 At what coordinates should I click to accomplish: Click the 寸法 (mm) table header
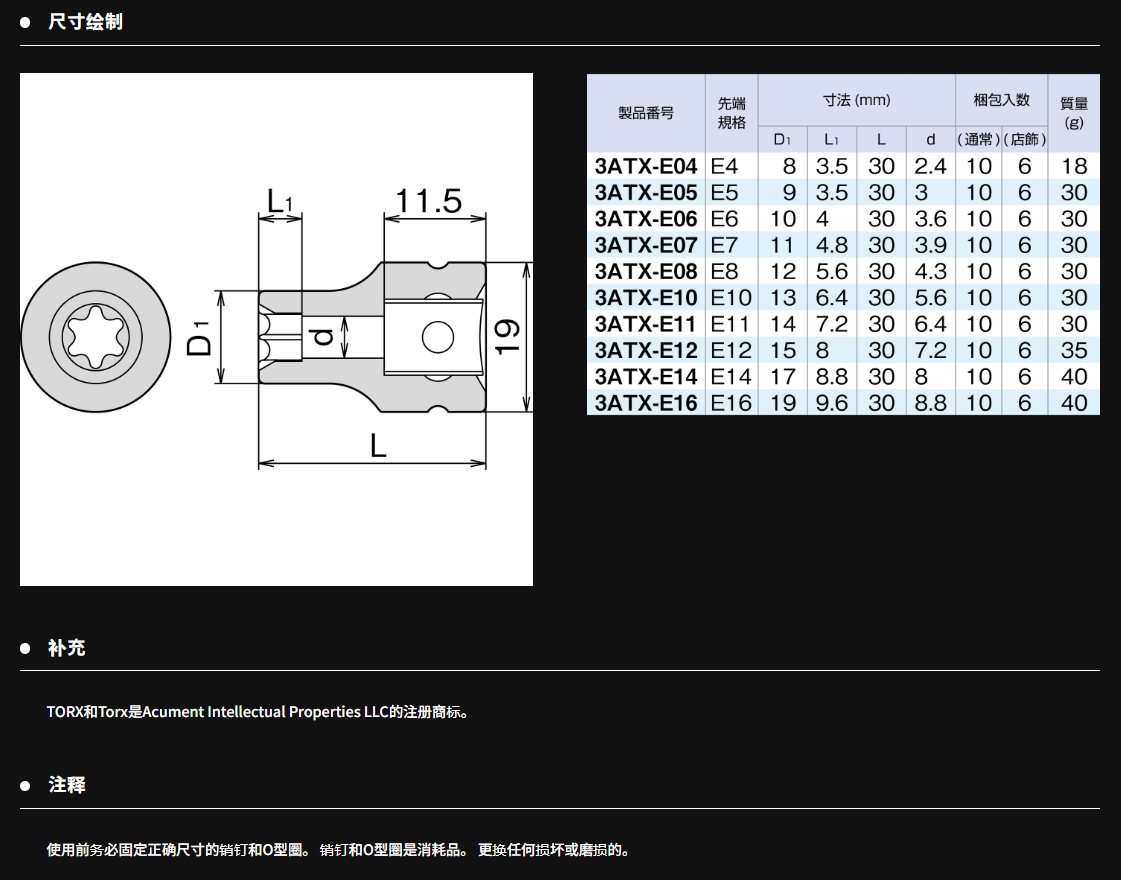pos(856,100)
